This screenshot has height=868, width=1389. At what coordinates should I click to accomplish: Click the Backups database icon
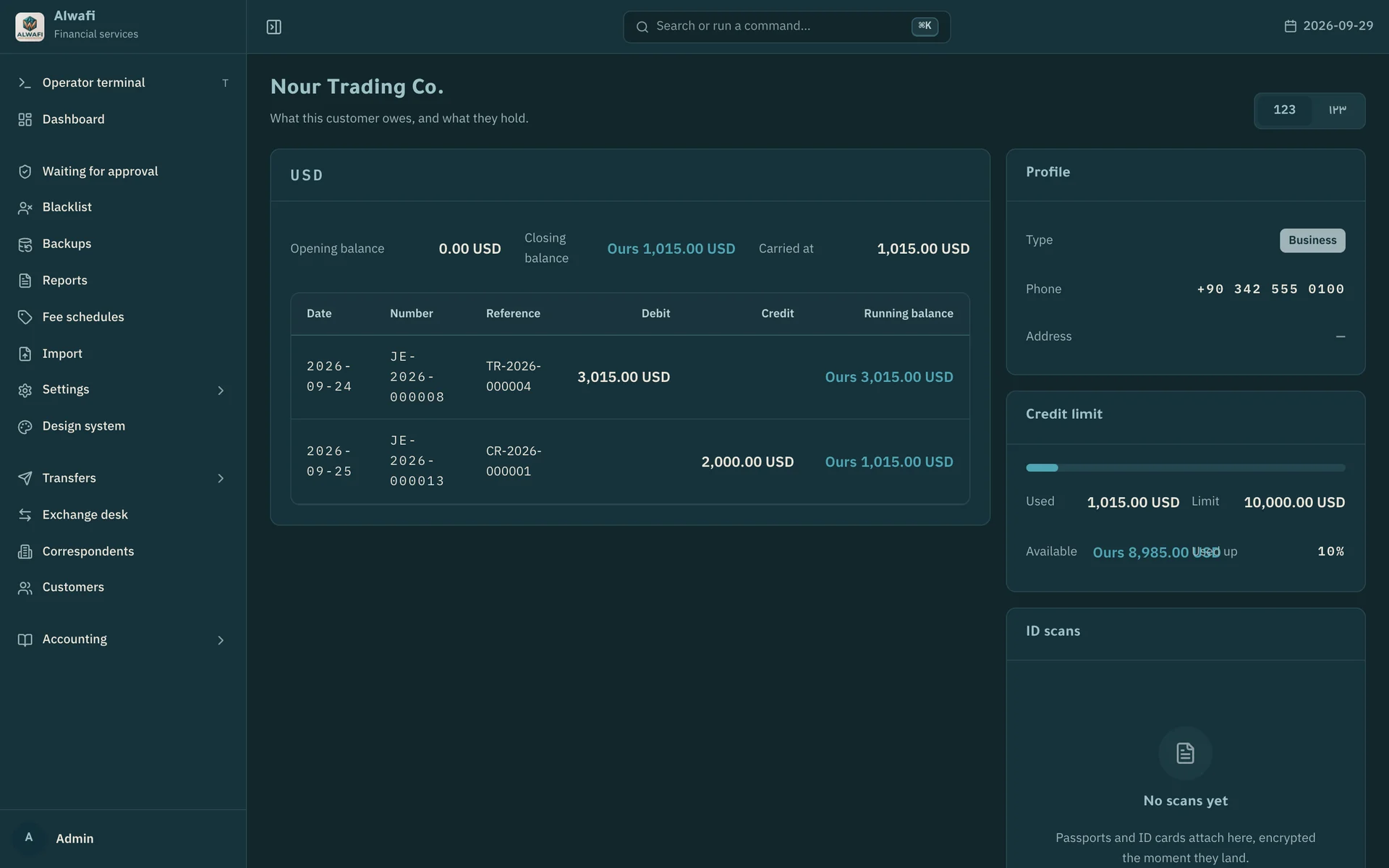25,244
